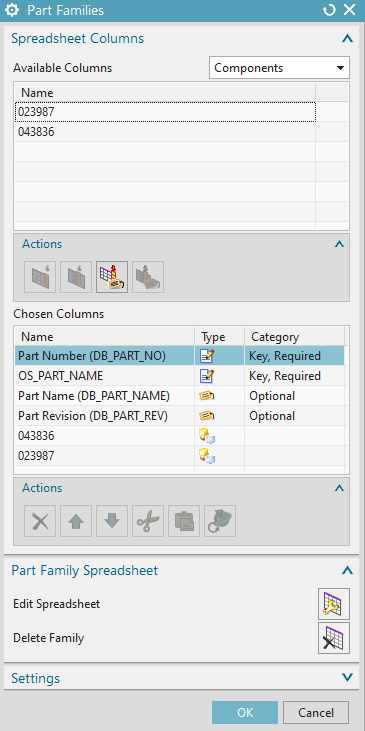The width and height of the screenshot is (365, 731).
Task: Cut the chosen column with scissors icon
Action: tap(148, 521)
